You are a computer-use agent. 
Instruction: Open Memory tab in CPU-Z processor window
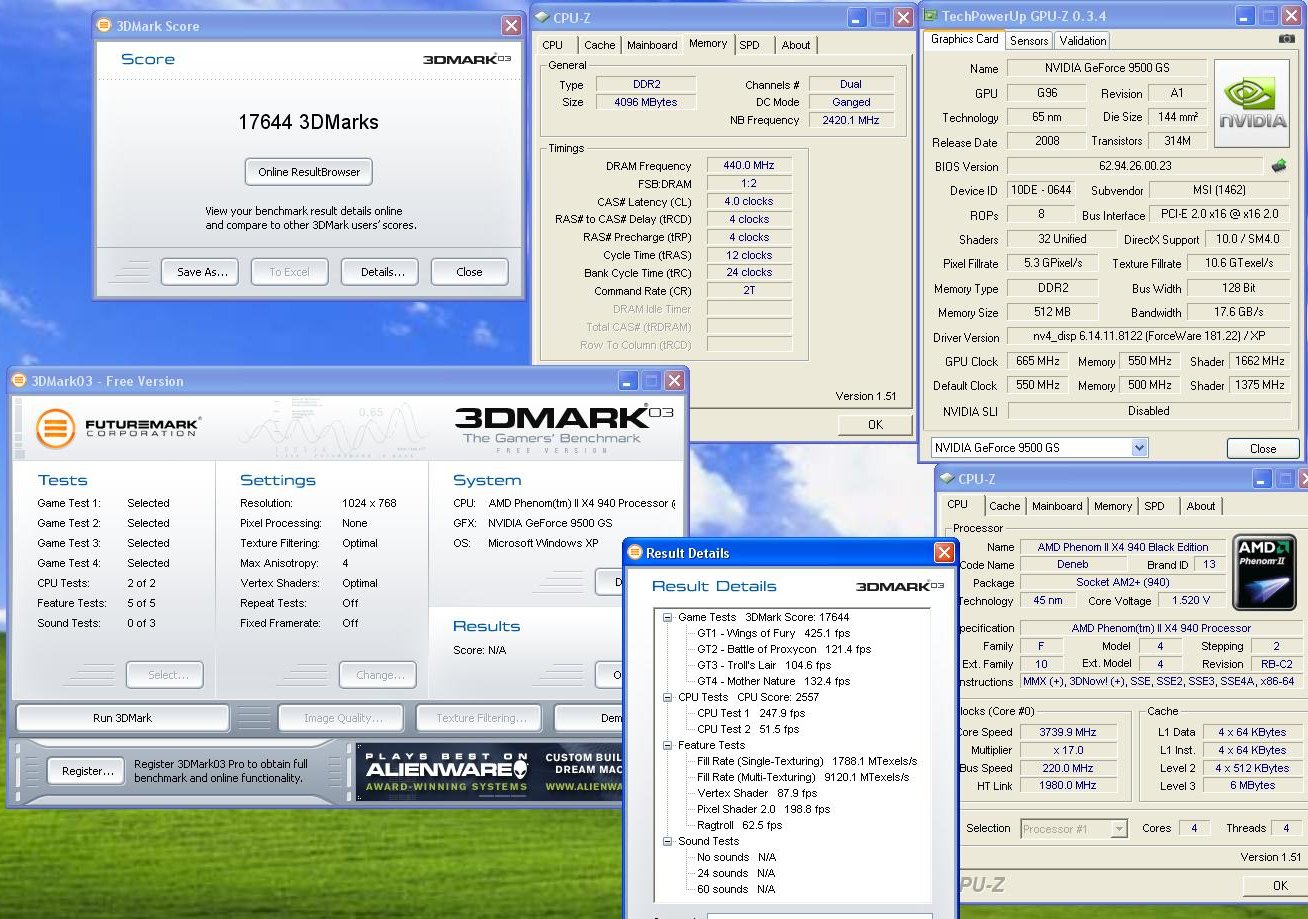[1113, 506]
